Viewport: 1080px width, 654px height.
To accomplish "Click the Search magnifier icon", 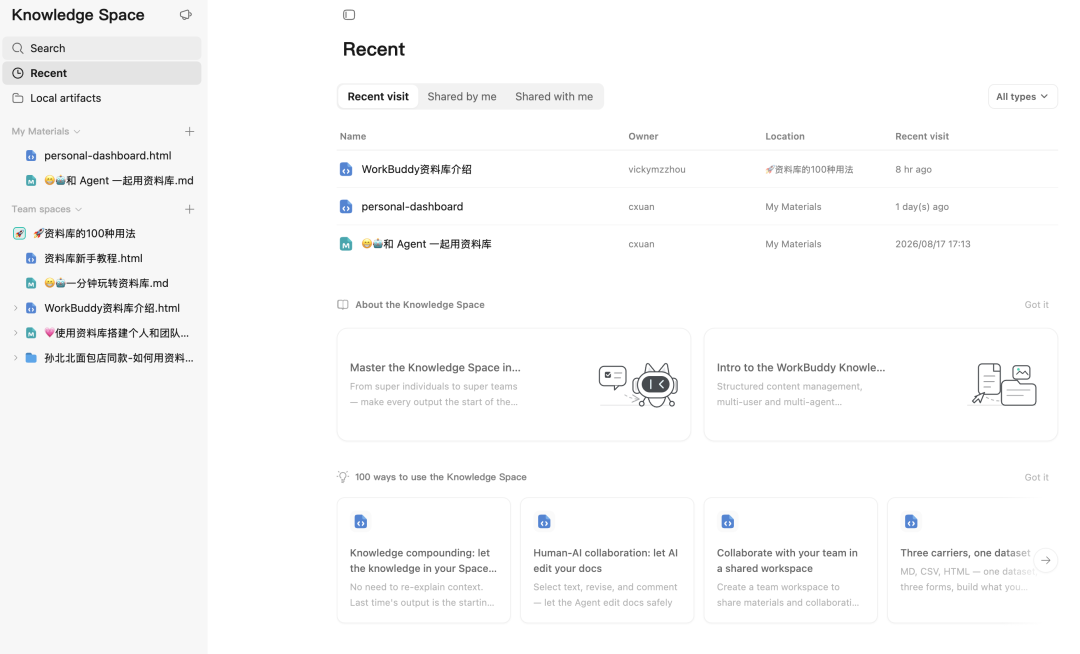I will tap(18, 48).
